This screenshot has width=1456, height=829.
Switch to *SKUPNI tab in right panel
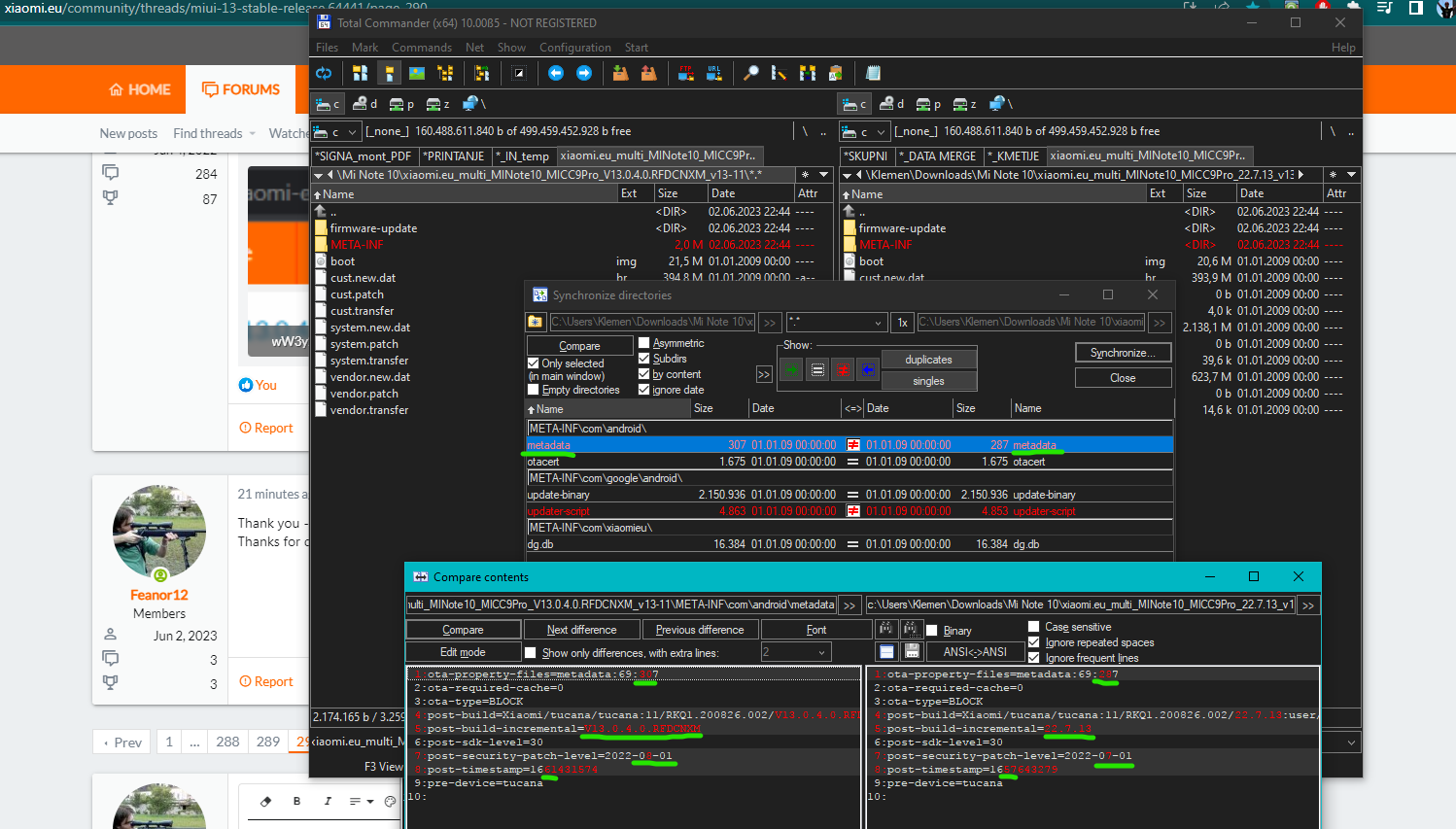[x=867, y=155]
